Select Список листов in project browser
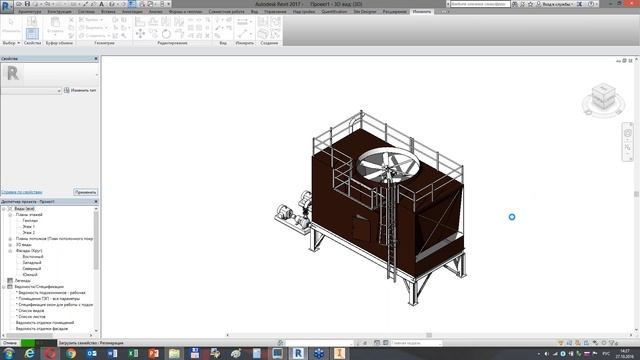Screen dimensions: 640x360 (x=32, y=317)
